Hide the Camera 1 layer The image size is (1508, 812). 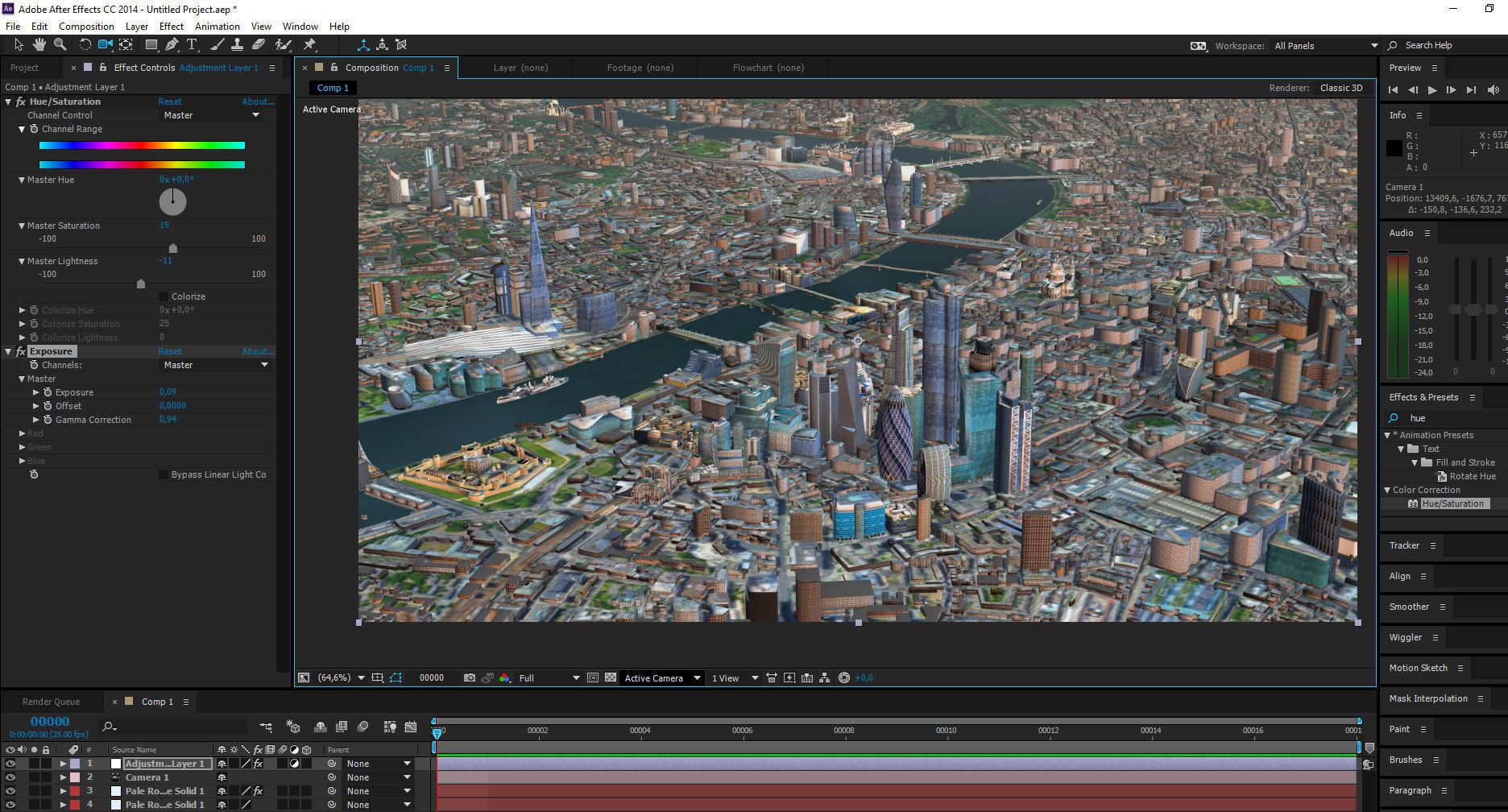tap(10, 777)
